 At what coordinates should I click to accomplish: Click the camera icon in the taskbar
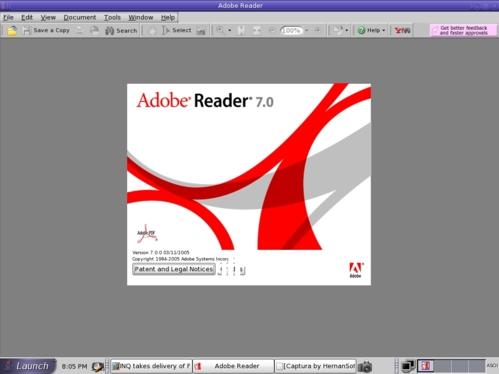click(x=365, y=367)
